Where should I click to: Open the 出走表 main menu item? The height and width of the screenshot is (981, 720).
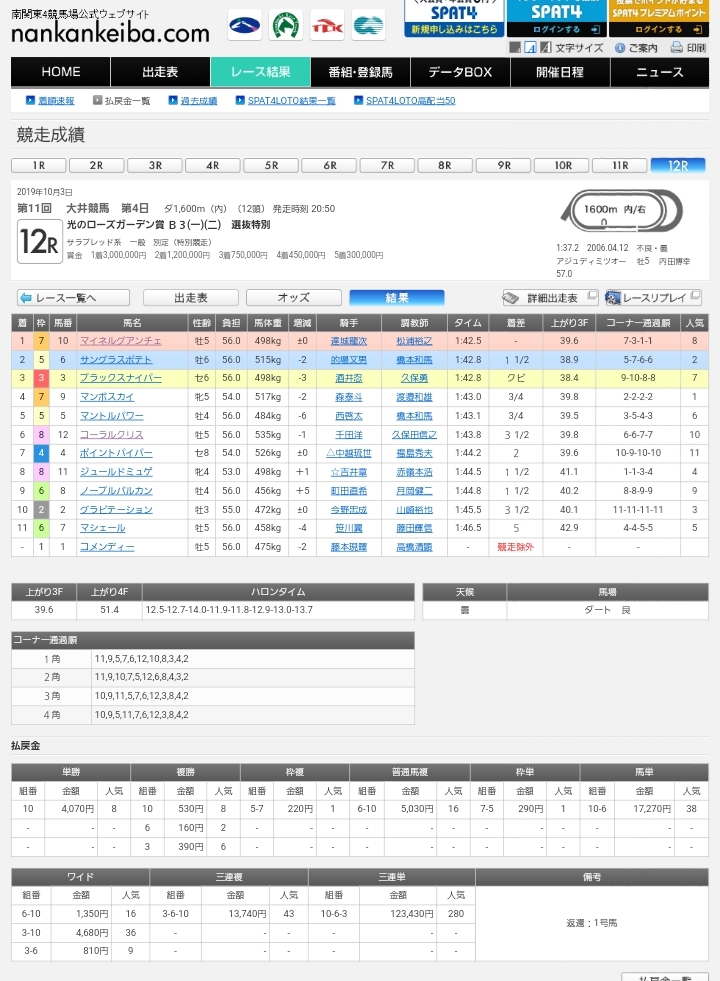tap(160, 72)
